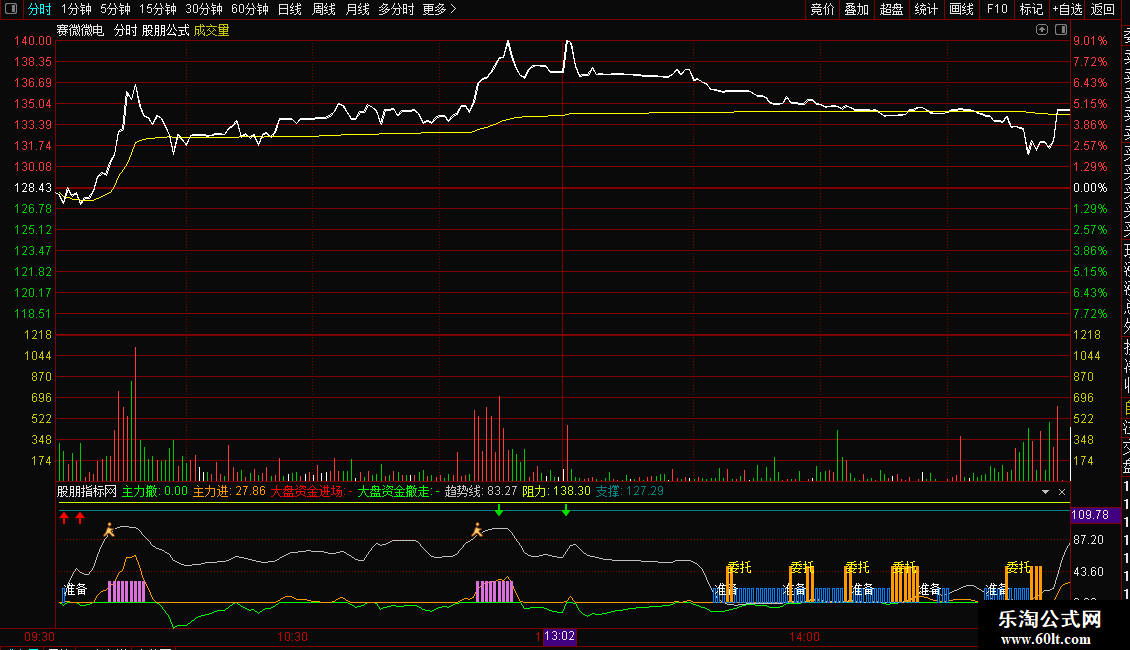Click the upload arrow icon above chart
Screen dimensions: 1130x650
click(x=1043, y=31)
